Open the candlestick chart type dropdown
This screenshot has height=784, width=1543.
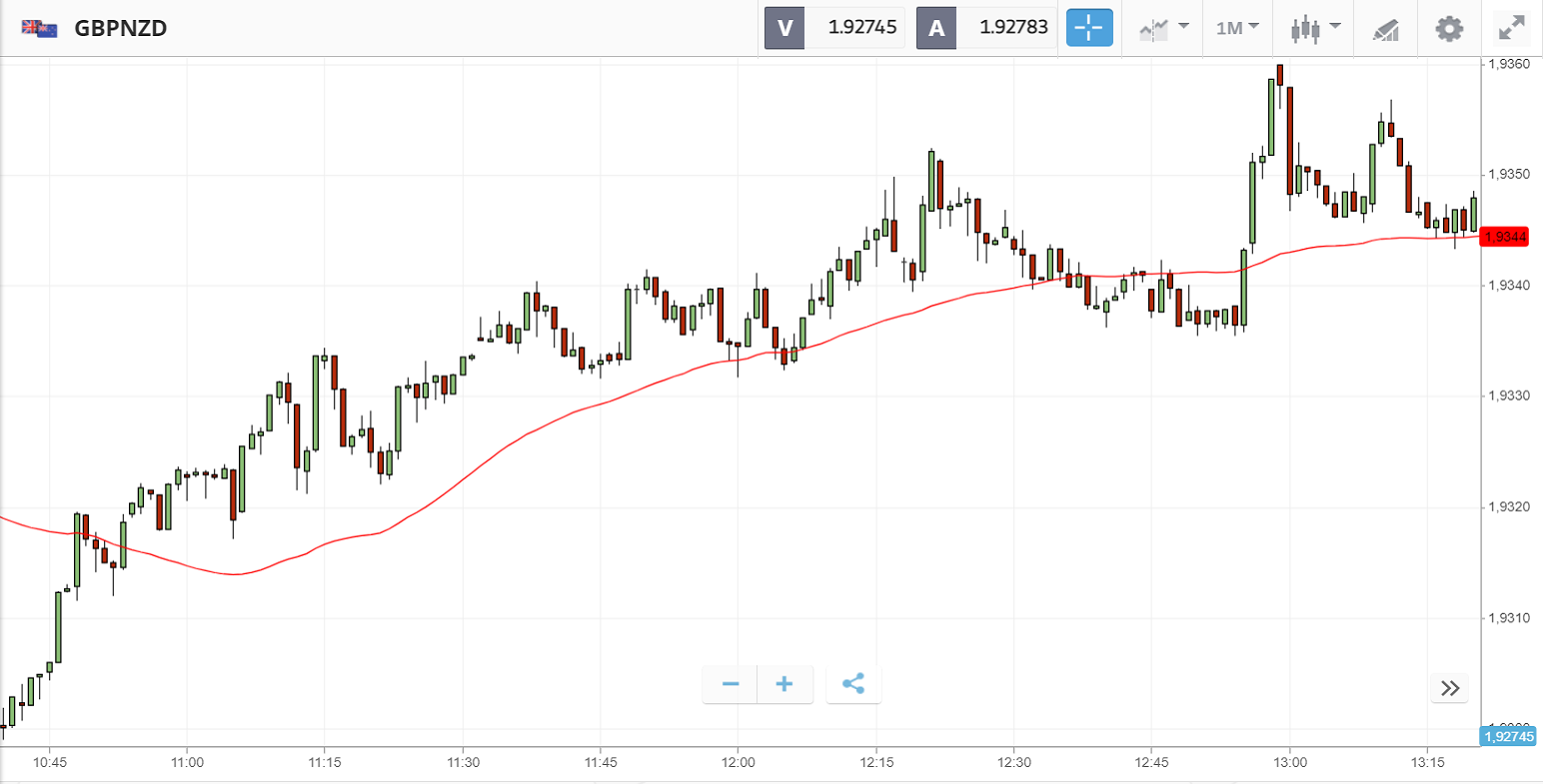(x=1315, y=28)
